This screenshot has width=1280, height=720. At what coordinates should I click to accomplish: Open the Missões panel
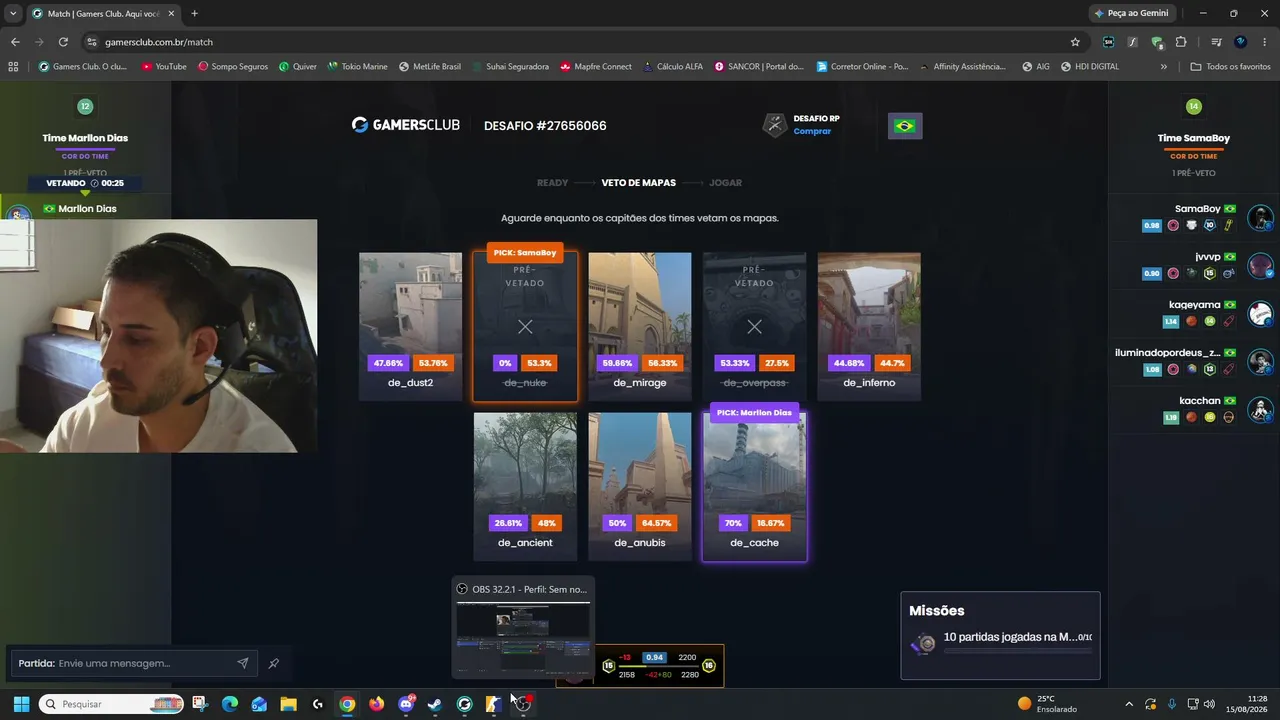point(1000,635)
